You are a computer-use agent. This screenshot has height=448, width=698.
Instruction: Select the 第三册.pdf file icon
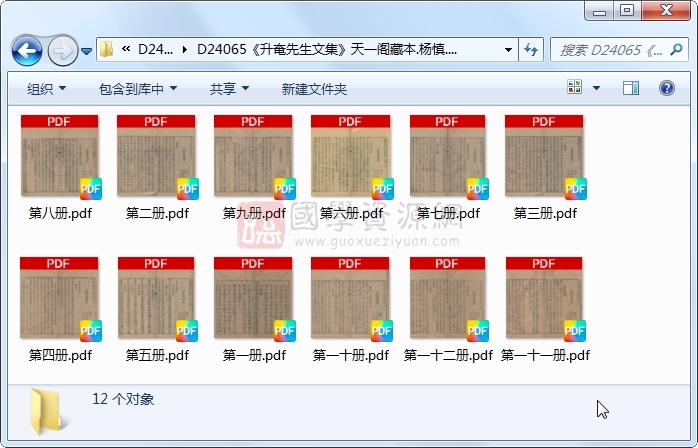(545, 157)
